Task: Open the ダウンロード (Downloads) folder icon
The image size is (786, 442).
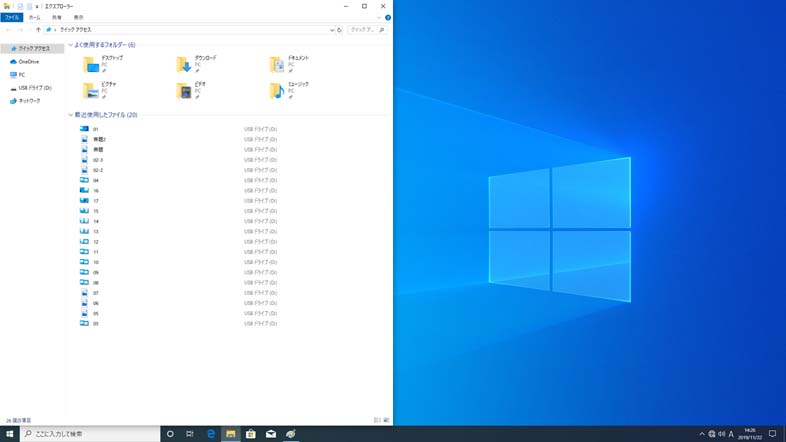Action: click(184, 65)
